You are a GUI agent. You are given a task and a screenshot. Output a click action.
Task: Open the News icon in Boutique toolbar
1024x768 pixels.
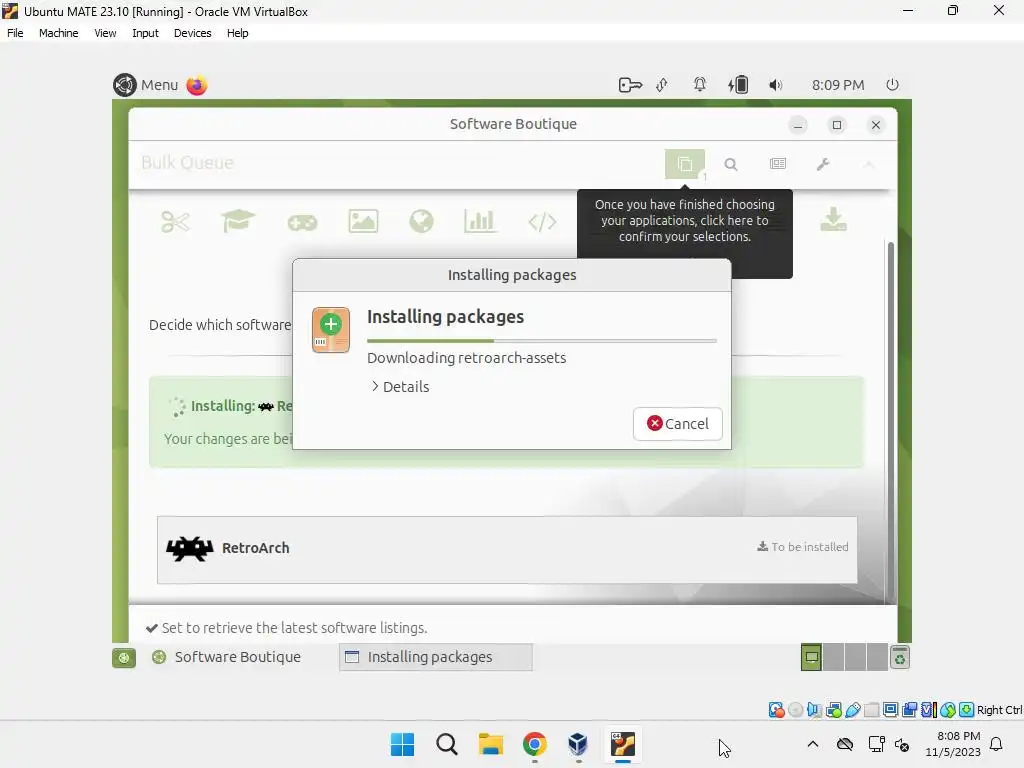(777, 164)
